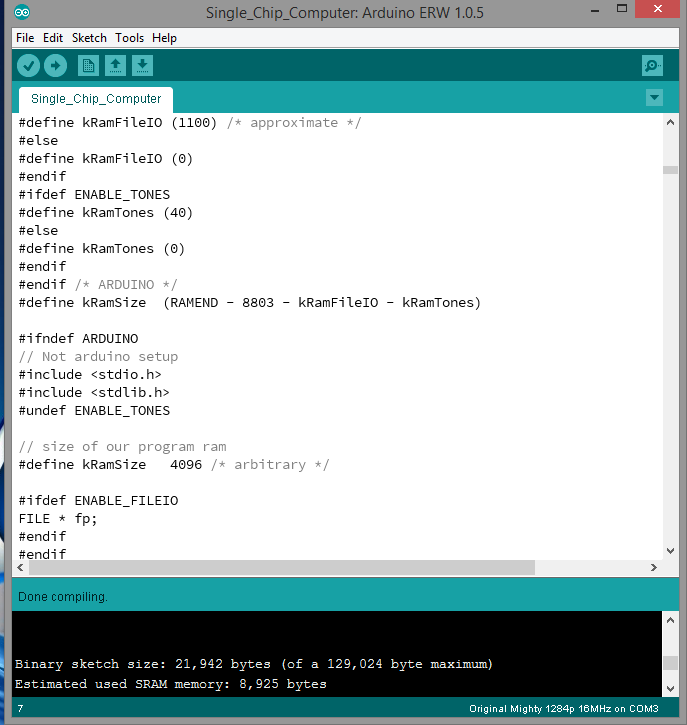Minimize the Arduino window
The width and height of the screenshot is (687, 725).
[x=595, y=9]
